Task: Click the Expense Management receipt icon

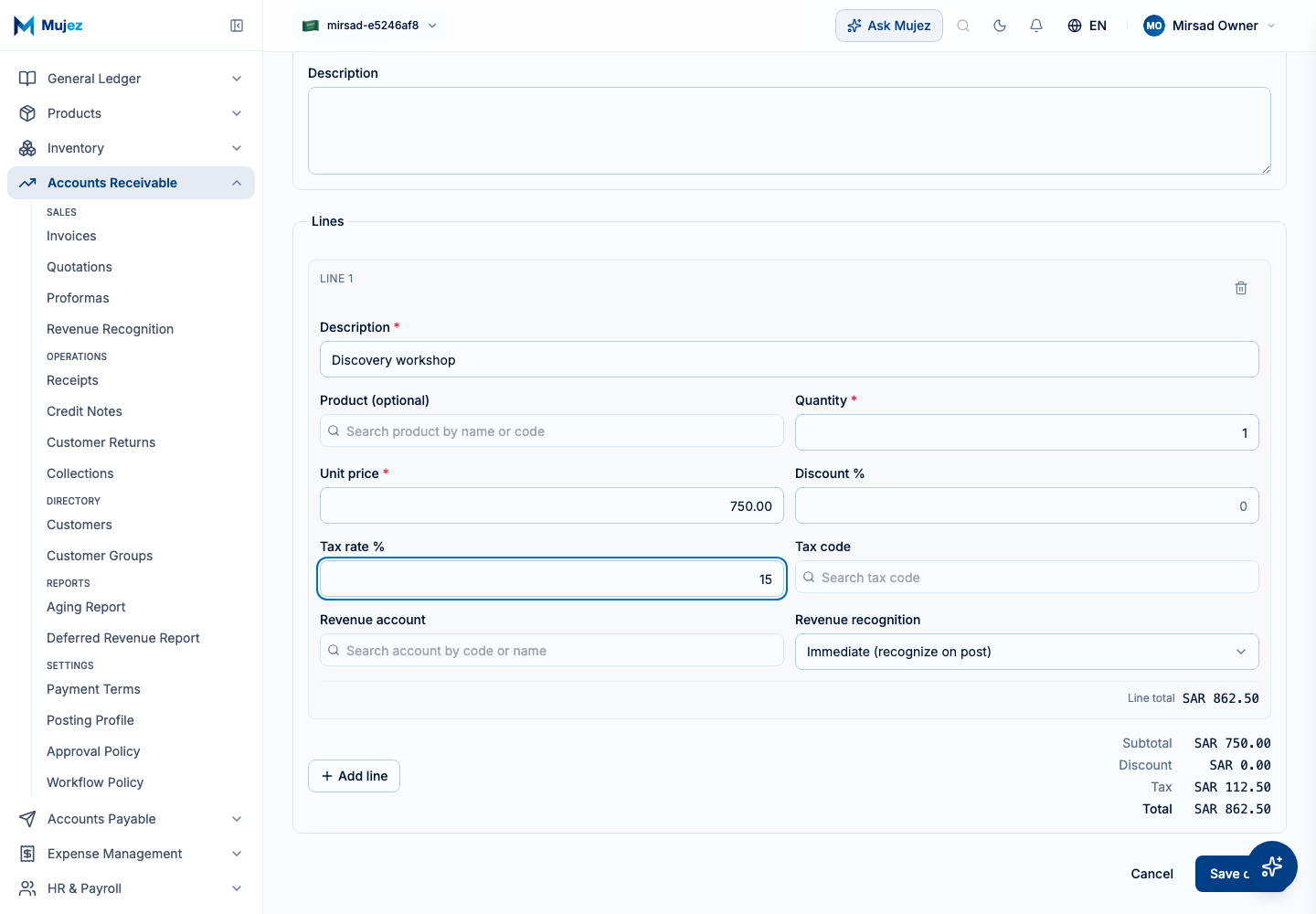Action: tap(27, 854)
